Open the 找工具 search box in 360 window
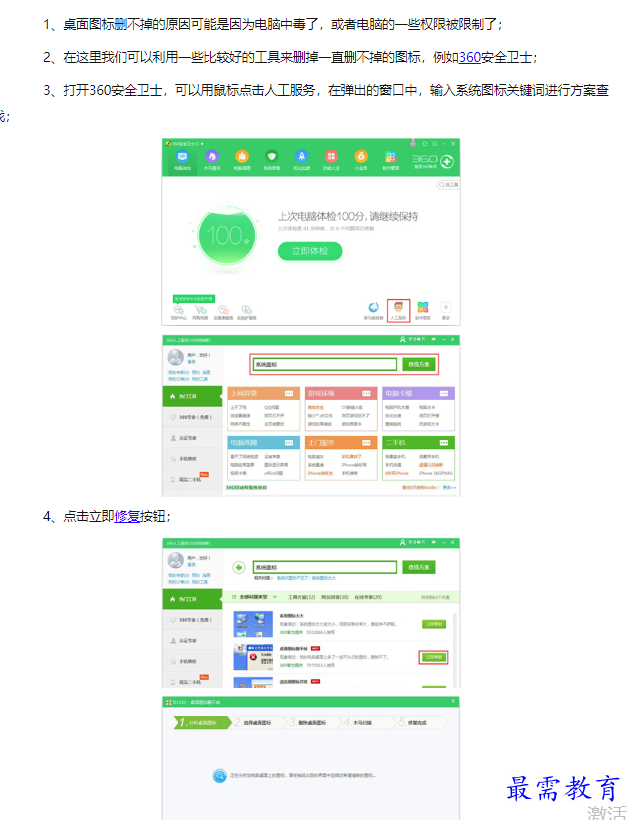The width and height of the screenshot is (628, 820). (x=449, y=185)
